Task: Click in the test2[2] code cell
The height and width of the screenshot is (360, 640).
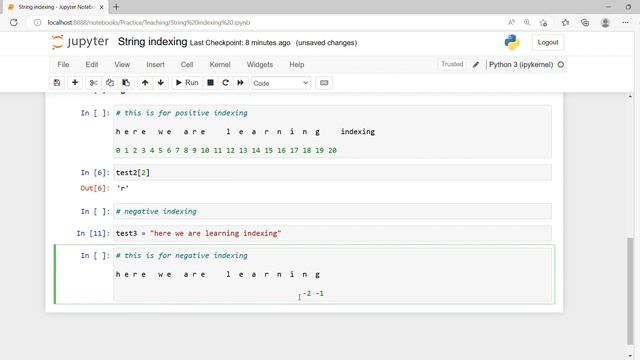Action: click(x=332, y=173)
